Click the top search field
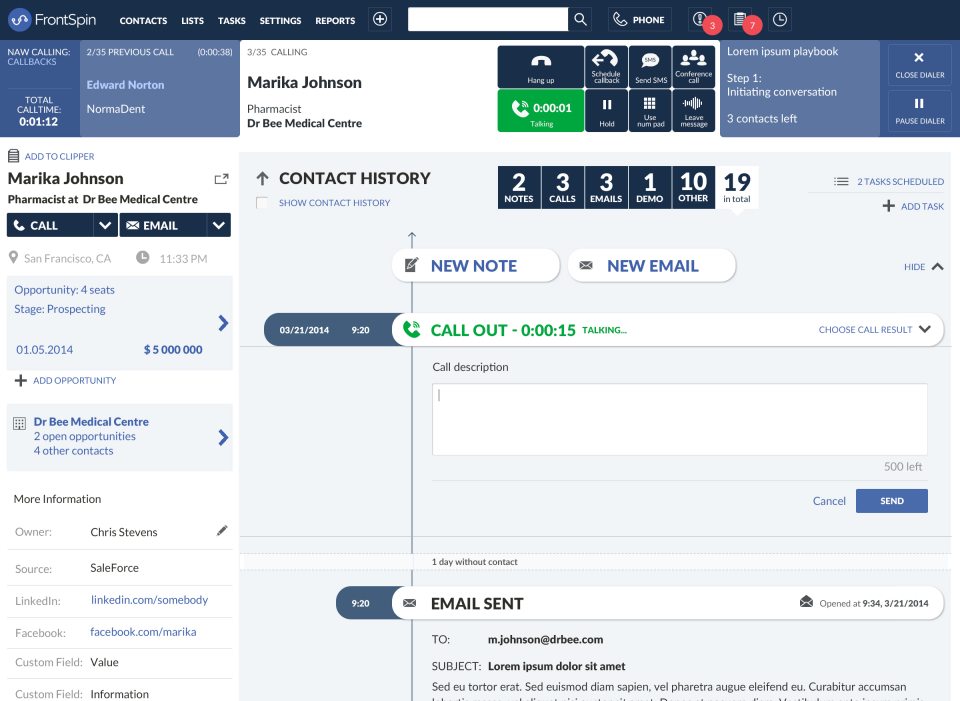960x701 pixels. coord(487,18)
